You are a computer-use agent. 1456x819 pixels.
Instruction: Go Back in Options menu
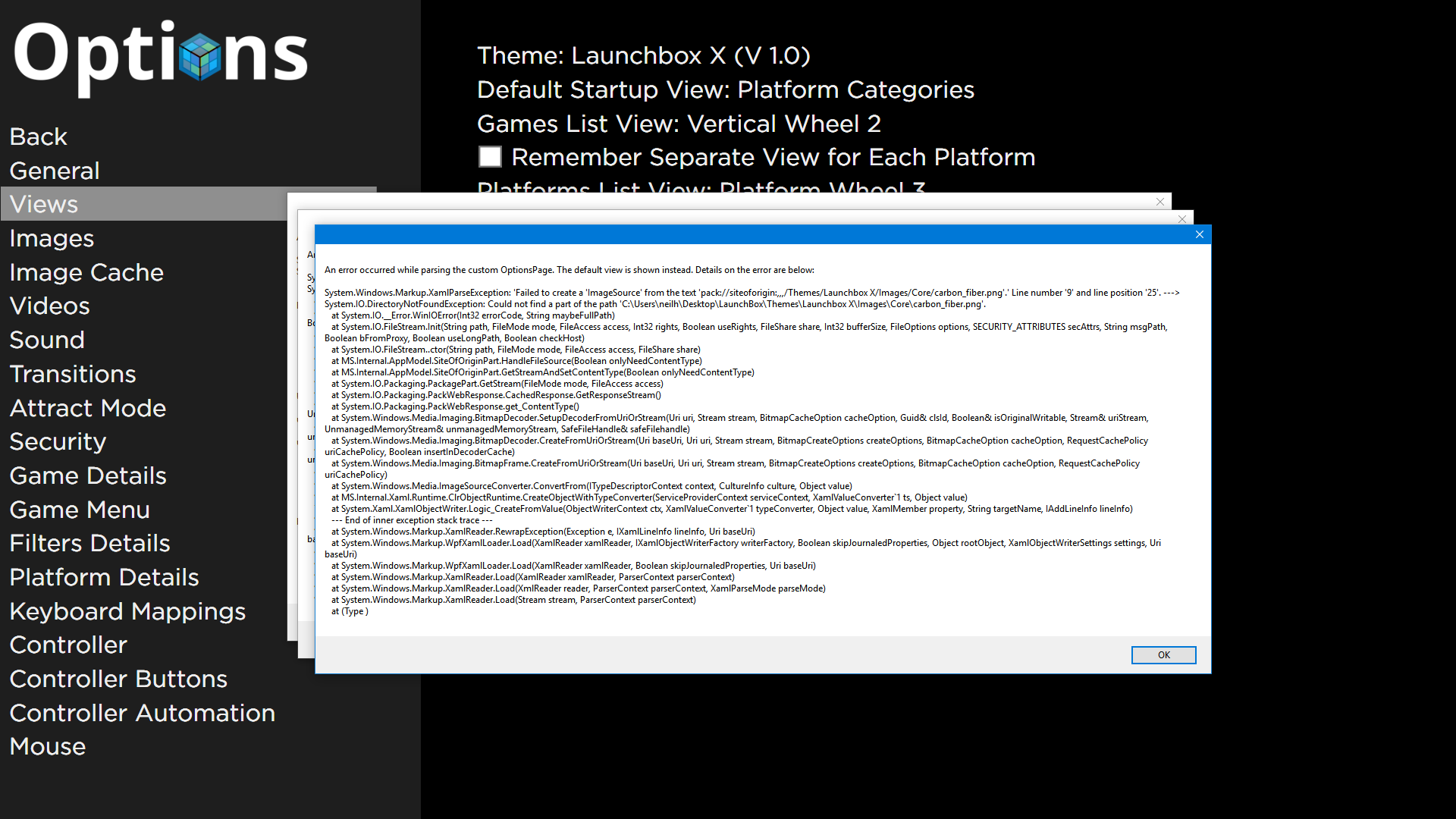click(38, 136)
